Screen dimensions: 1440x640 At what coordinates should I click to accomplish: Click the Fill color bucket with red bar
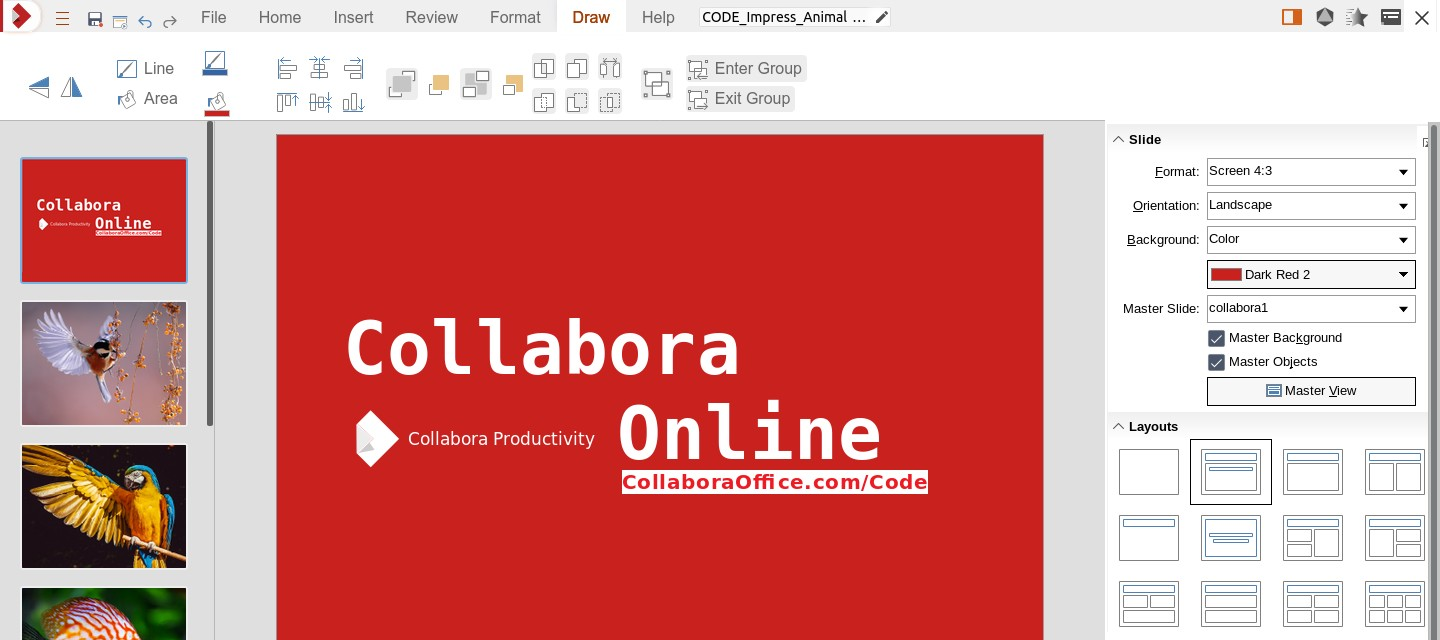point(217,104)
